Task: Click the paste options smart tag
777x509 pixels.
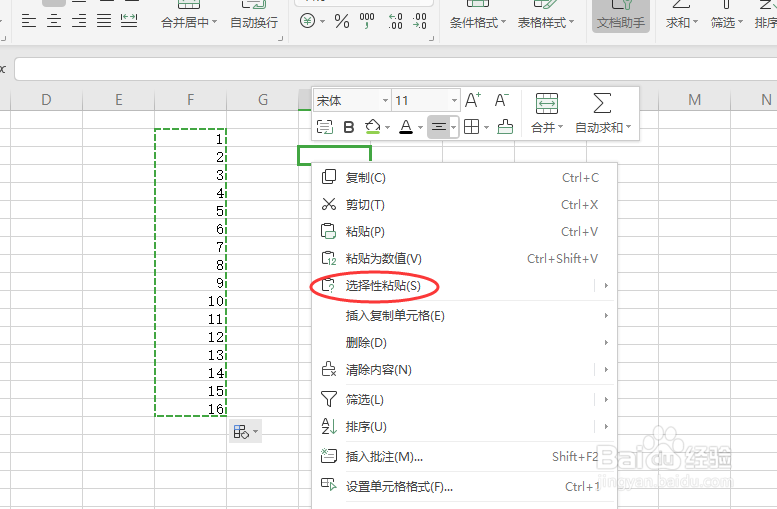Action: pyautogui.click(x=245, y=432)
